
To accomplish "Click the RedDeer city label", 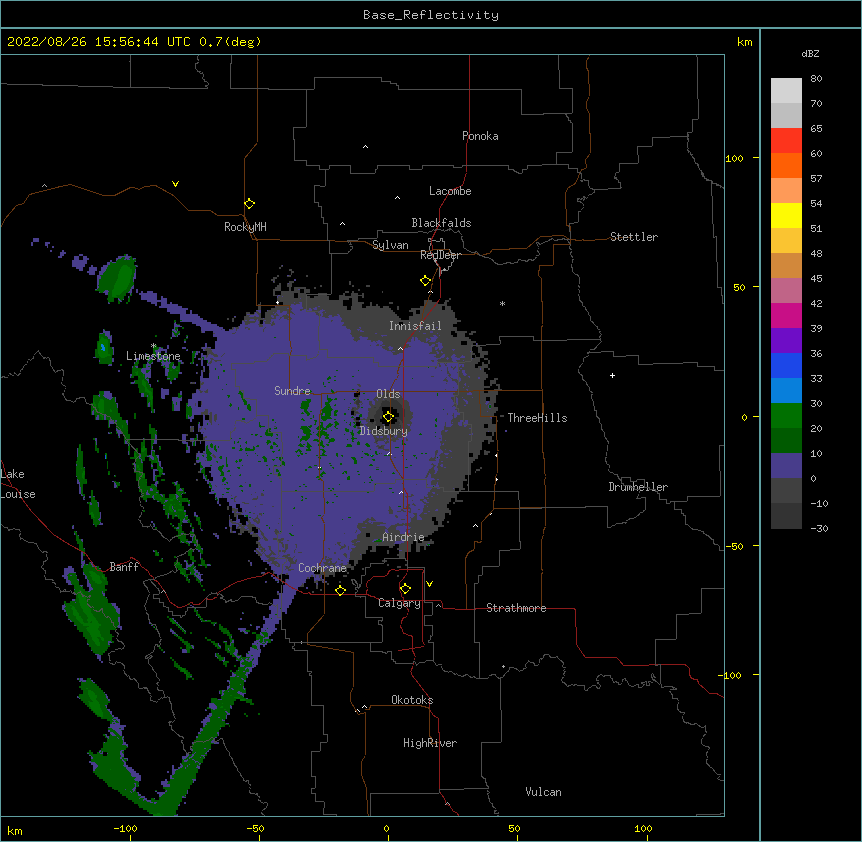I will (x=440, y=255).
